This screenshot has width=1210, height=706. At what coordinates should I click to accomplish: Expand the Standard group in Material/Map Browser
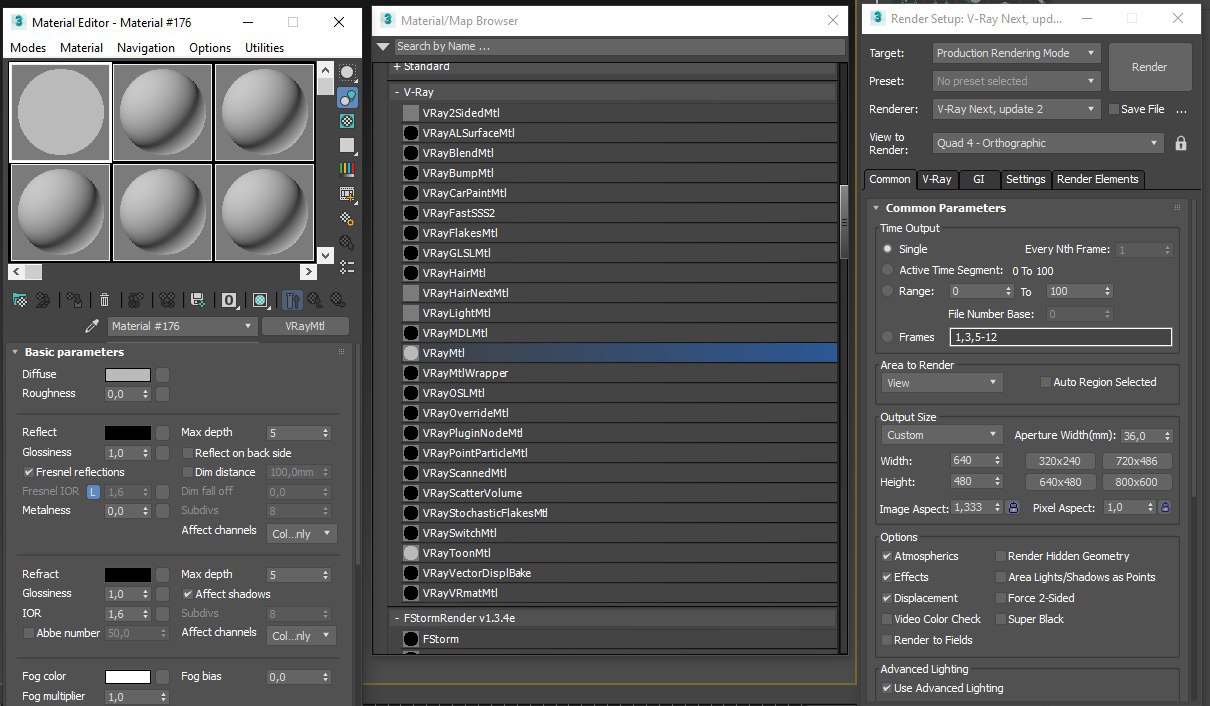point(397,66)
